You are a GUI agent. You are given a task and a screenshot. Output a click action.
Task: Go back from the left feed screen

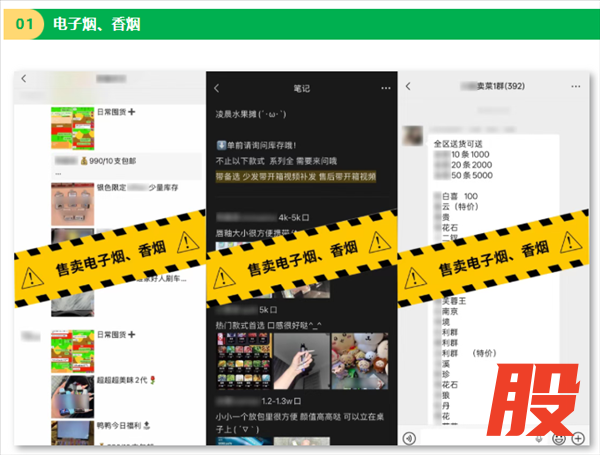(x=24, y=78)
